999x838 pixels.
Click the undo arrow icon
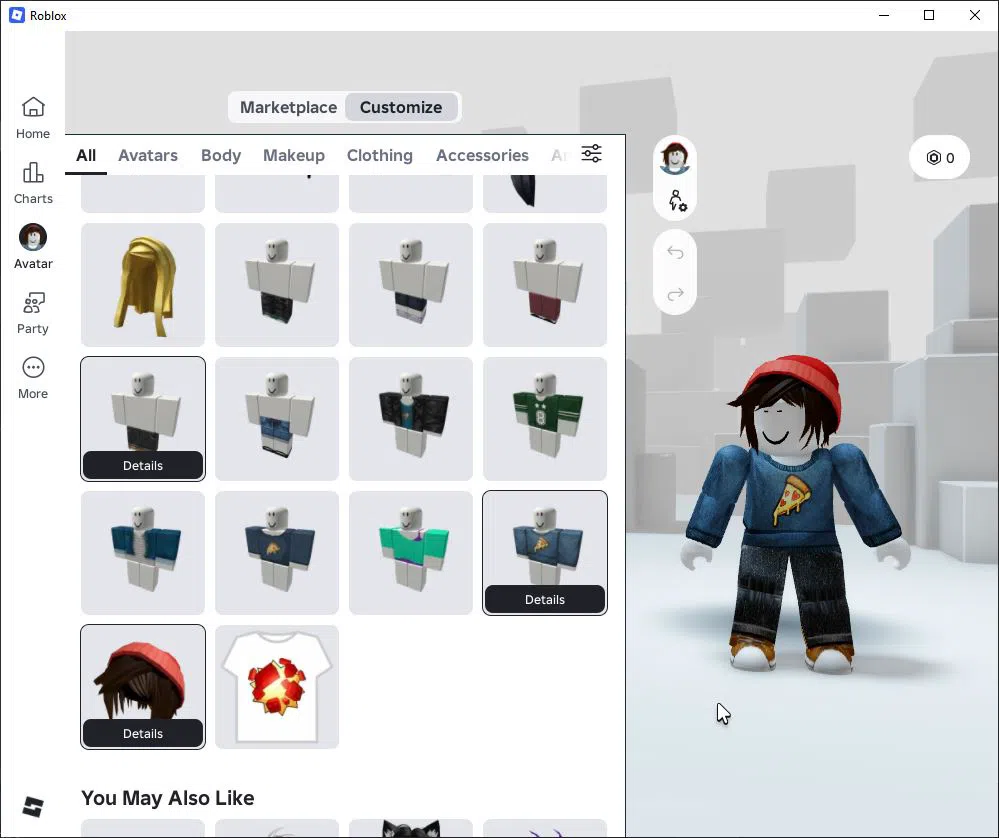(675, 252)
